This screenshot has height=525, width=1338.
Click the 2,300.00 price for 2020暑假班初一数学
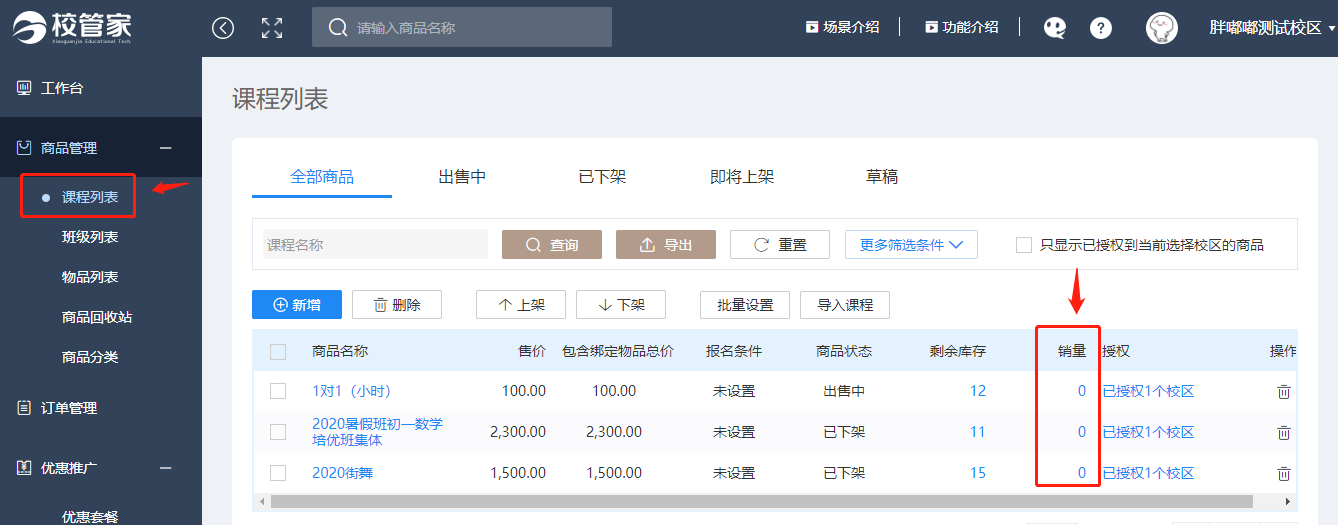click(518, 432)
